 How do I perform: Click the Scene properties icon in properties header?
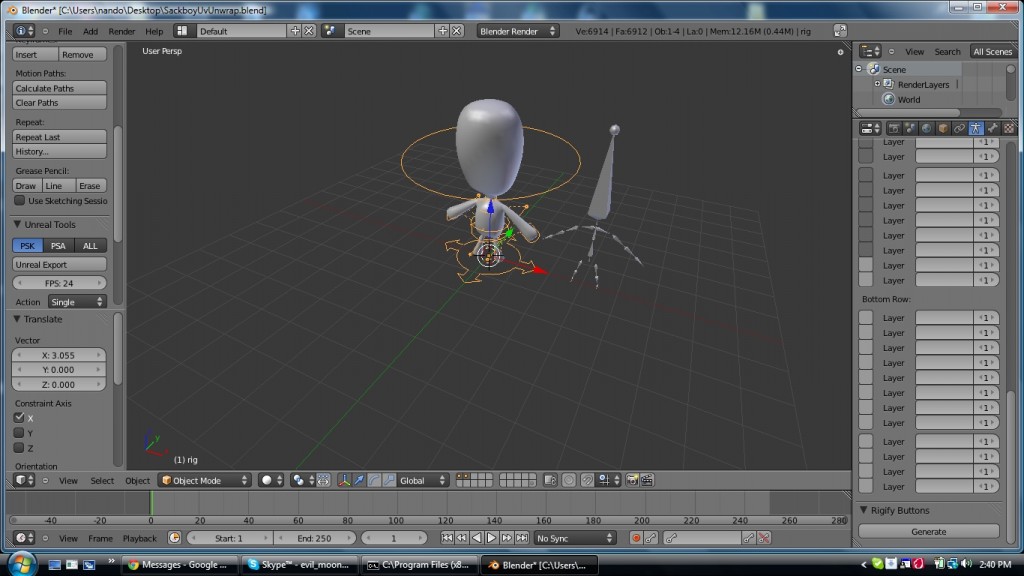tap(910, 127)
